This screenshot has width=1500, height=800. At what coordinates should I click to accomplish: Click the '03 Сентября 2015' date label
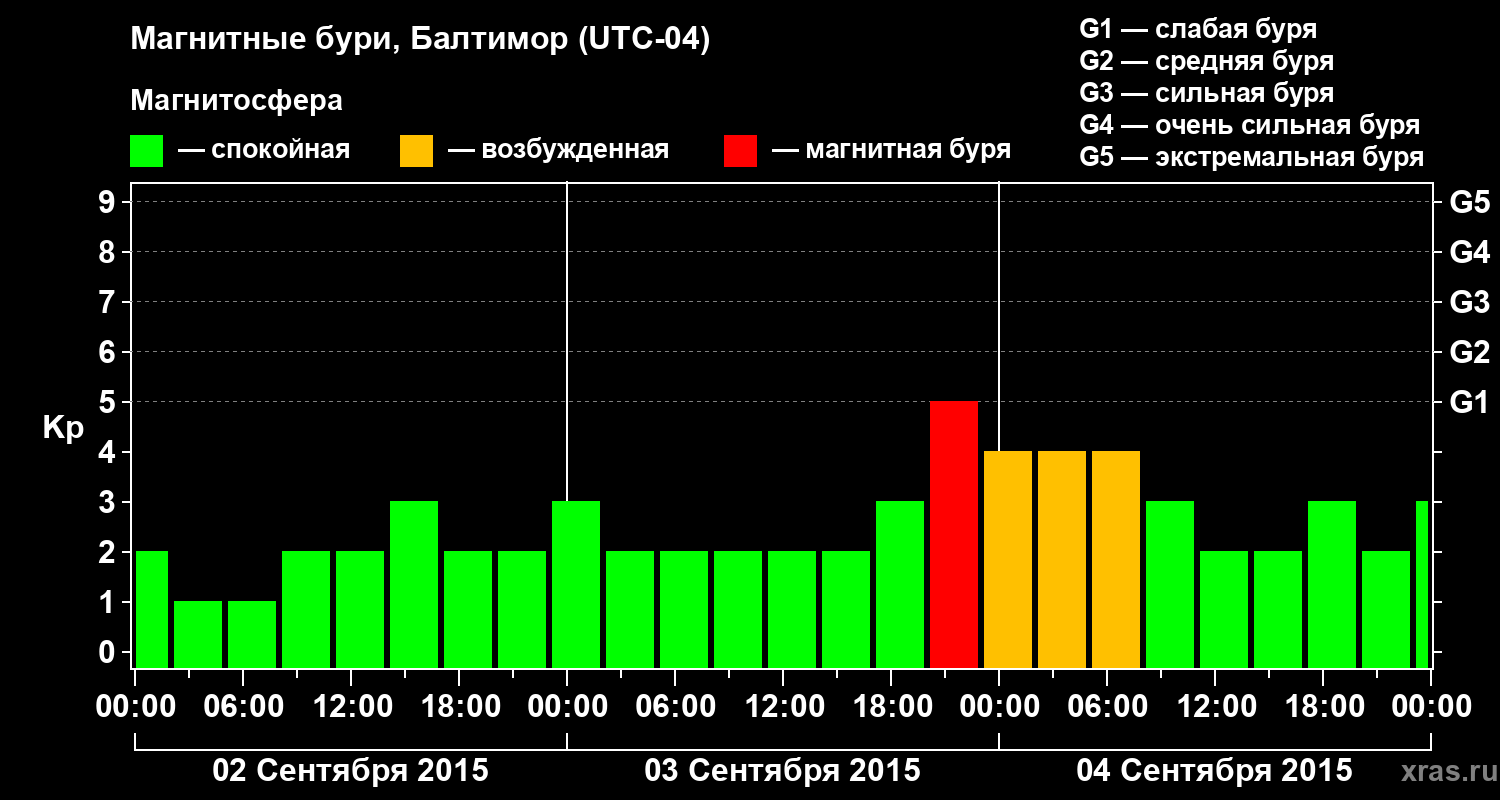(783, 771)
